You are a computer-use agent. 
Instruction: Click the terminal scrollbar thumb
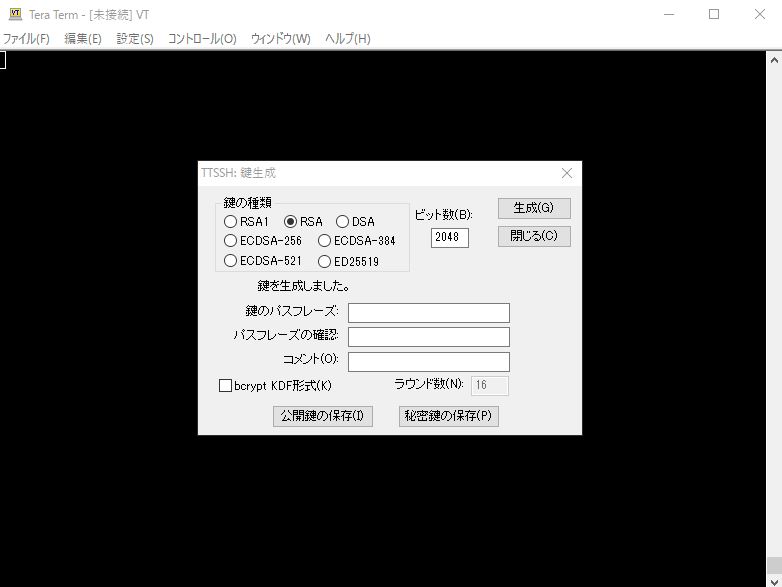774,566
